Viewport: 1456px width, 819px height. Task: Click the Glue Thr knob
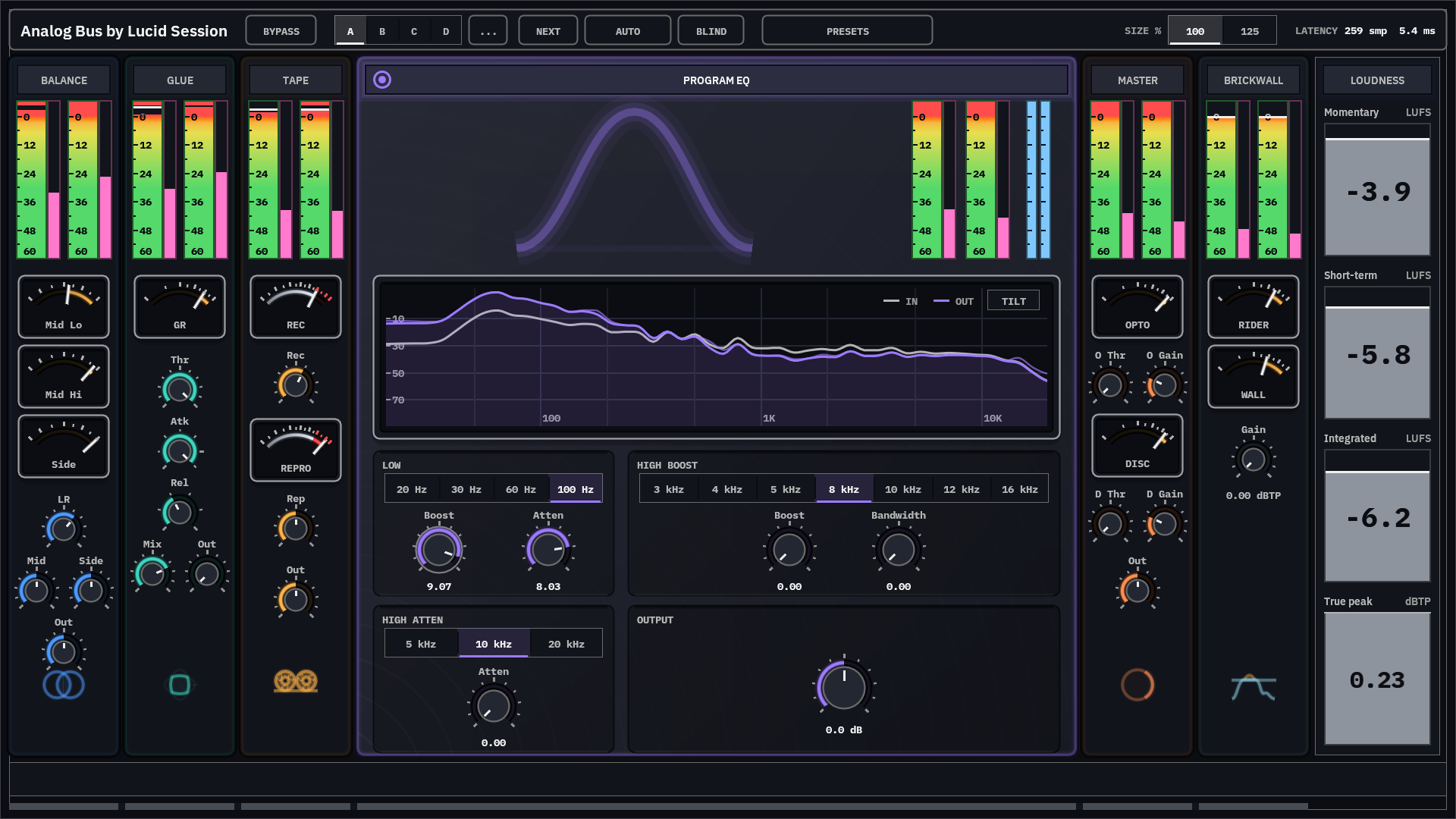(180, 389)
